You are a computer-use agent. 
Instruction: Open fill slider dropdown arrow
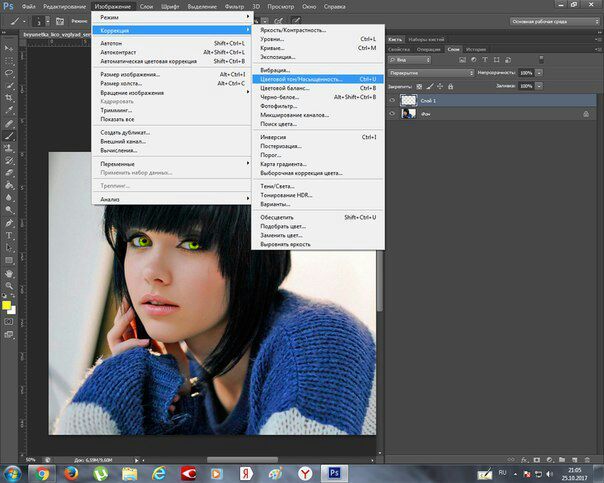539,86
